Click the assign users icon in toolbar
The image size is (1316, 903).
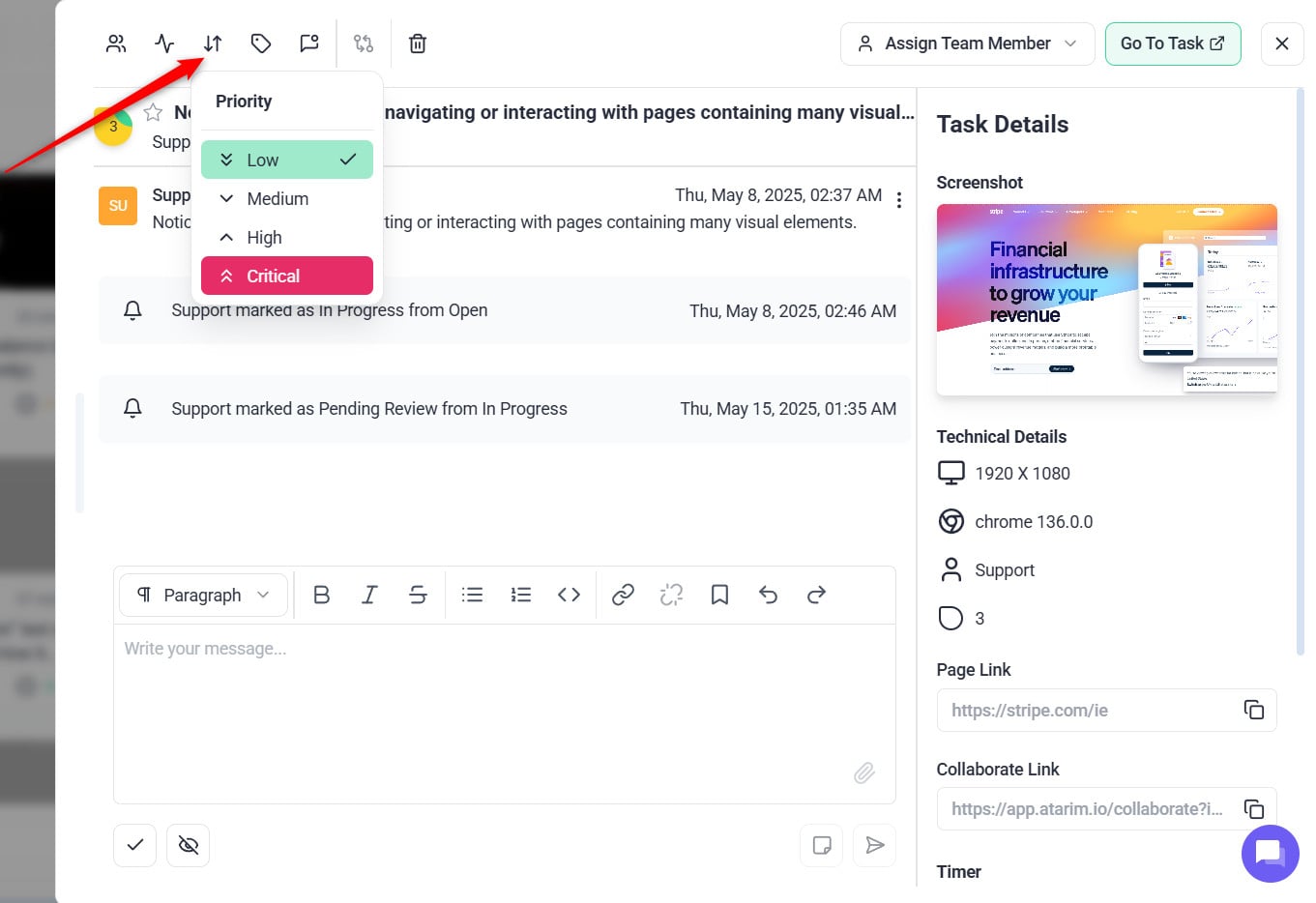(x=116, y=44)
